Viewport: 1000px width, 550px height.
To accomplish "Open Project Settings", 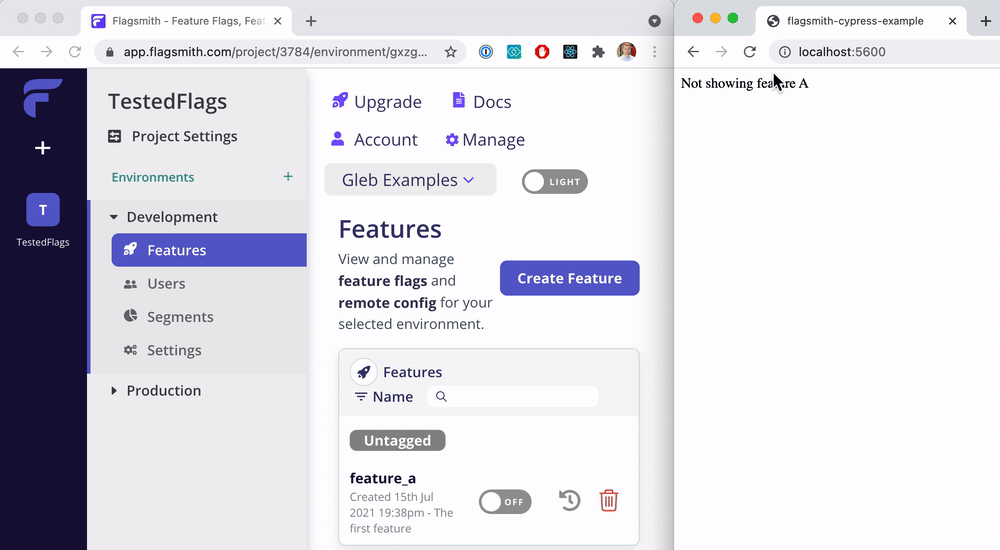I will [173, 137].
